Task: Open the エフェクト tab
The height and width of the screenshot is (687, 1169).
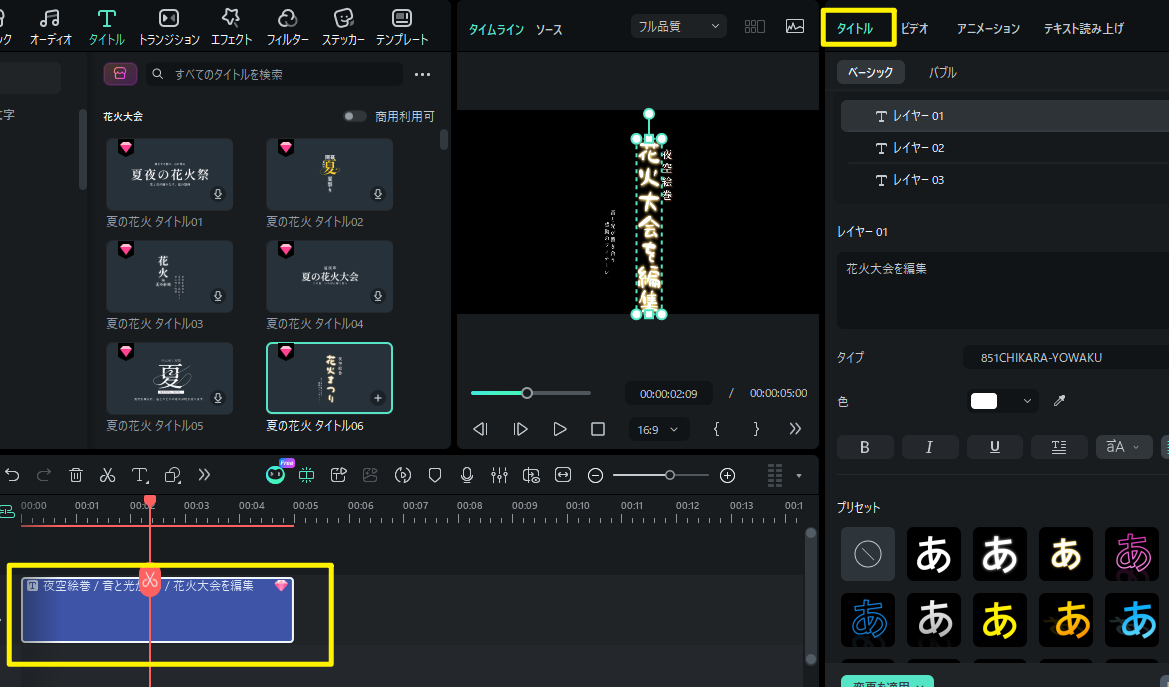Action: (231, 27)
